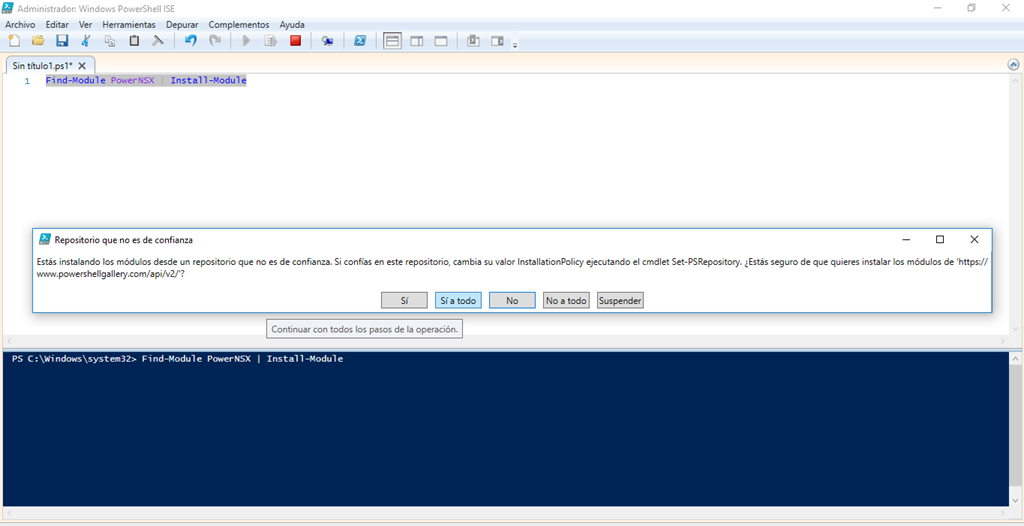Click the New script icon

[14, 41]
